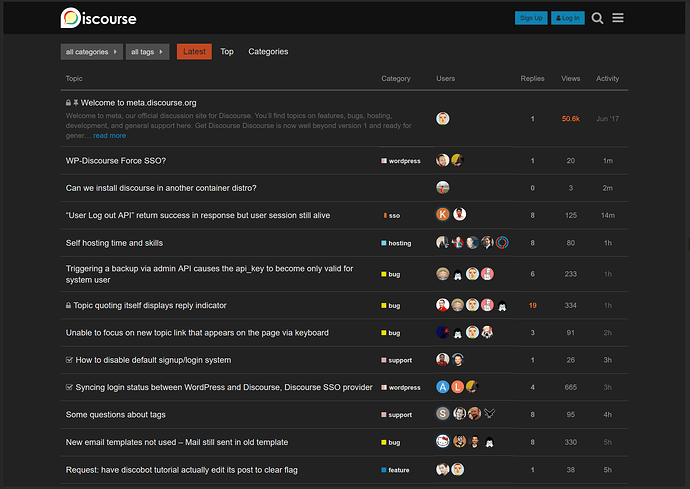The height and width of the screenshot is (489, 690).
Task: Click the hosting category badge
Action: [396, 243]
